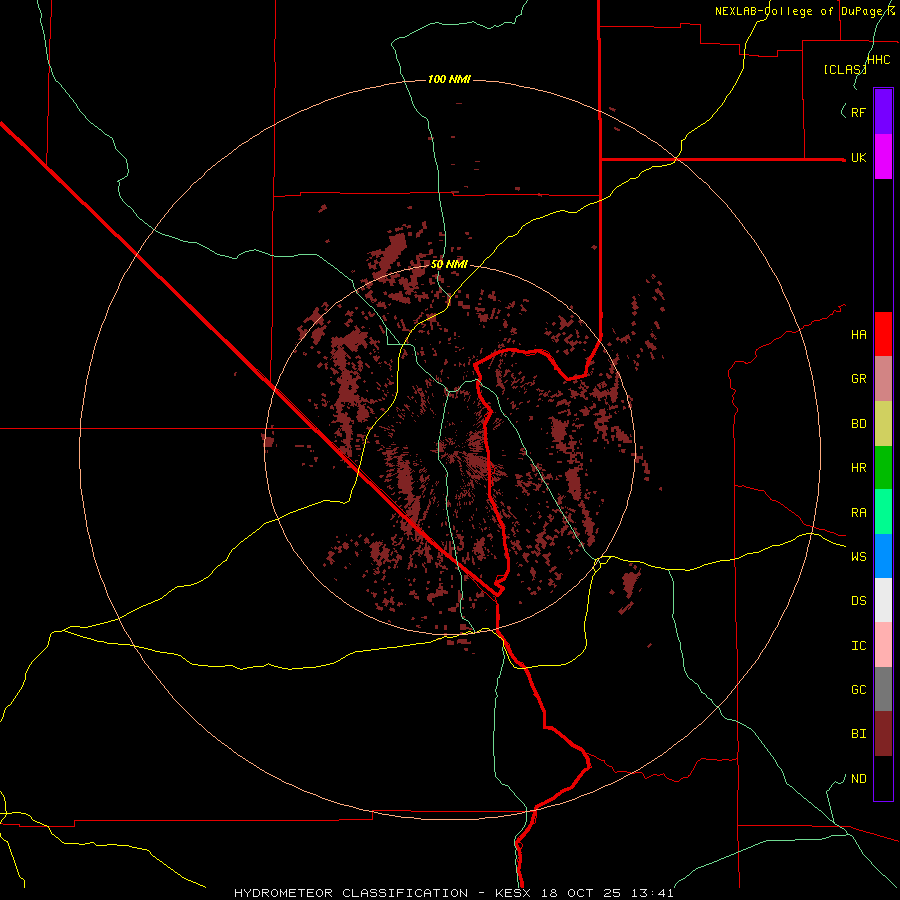This screenshot has height=900, width=900.
Task: Select the BD yellow legend swatch
Action: click(x=883, y=424)
